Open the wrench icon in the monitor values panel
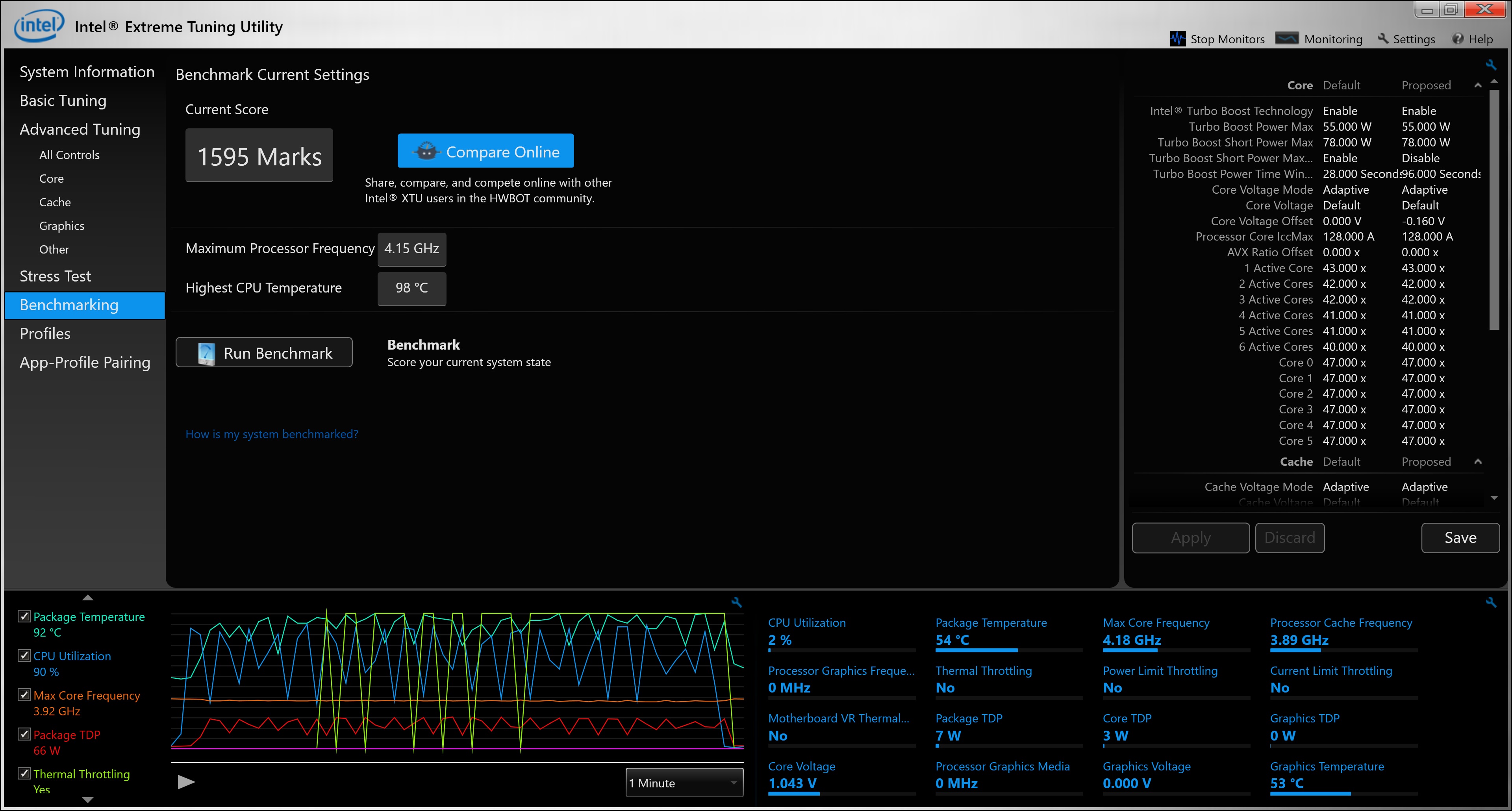This screenshot has height=811, width=1512. coord(1491,602)
